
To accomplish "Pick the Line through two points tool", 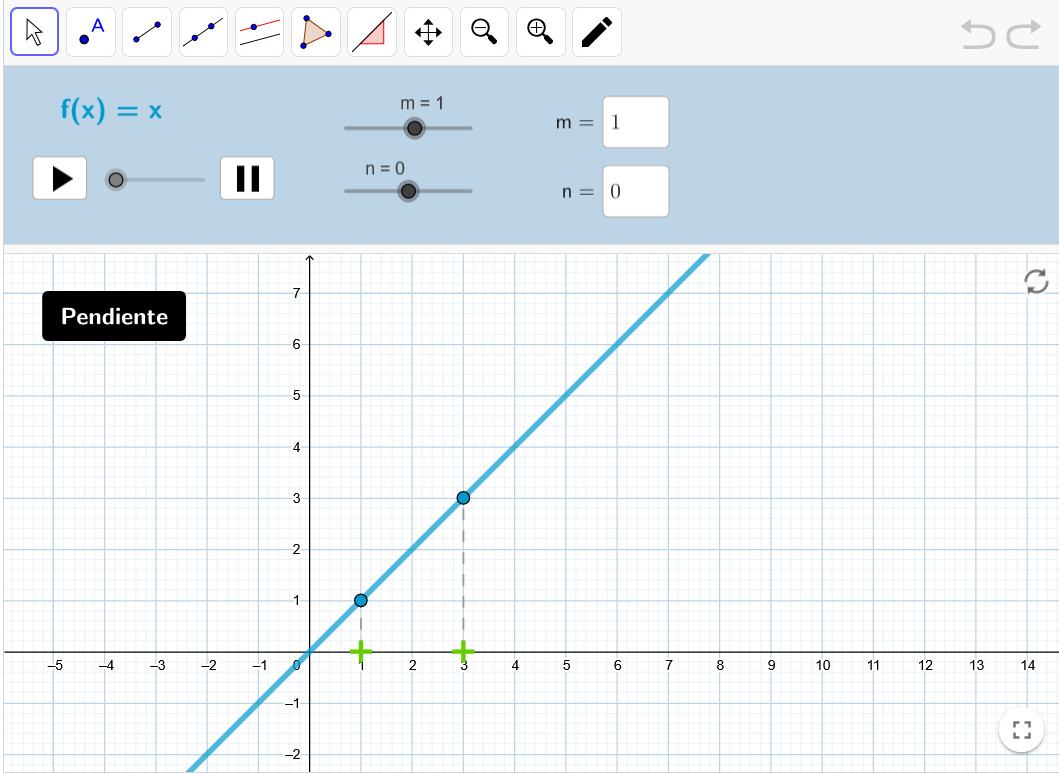I will [x=203, y=32].
